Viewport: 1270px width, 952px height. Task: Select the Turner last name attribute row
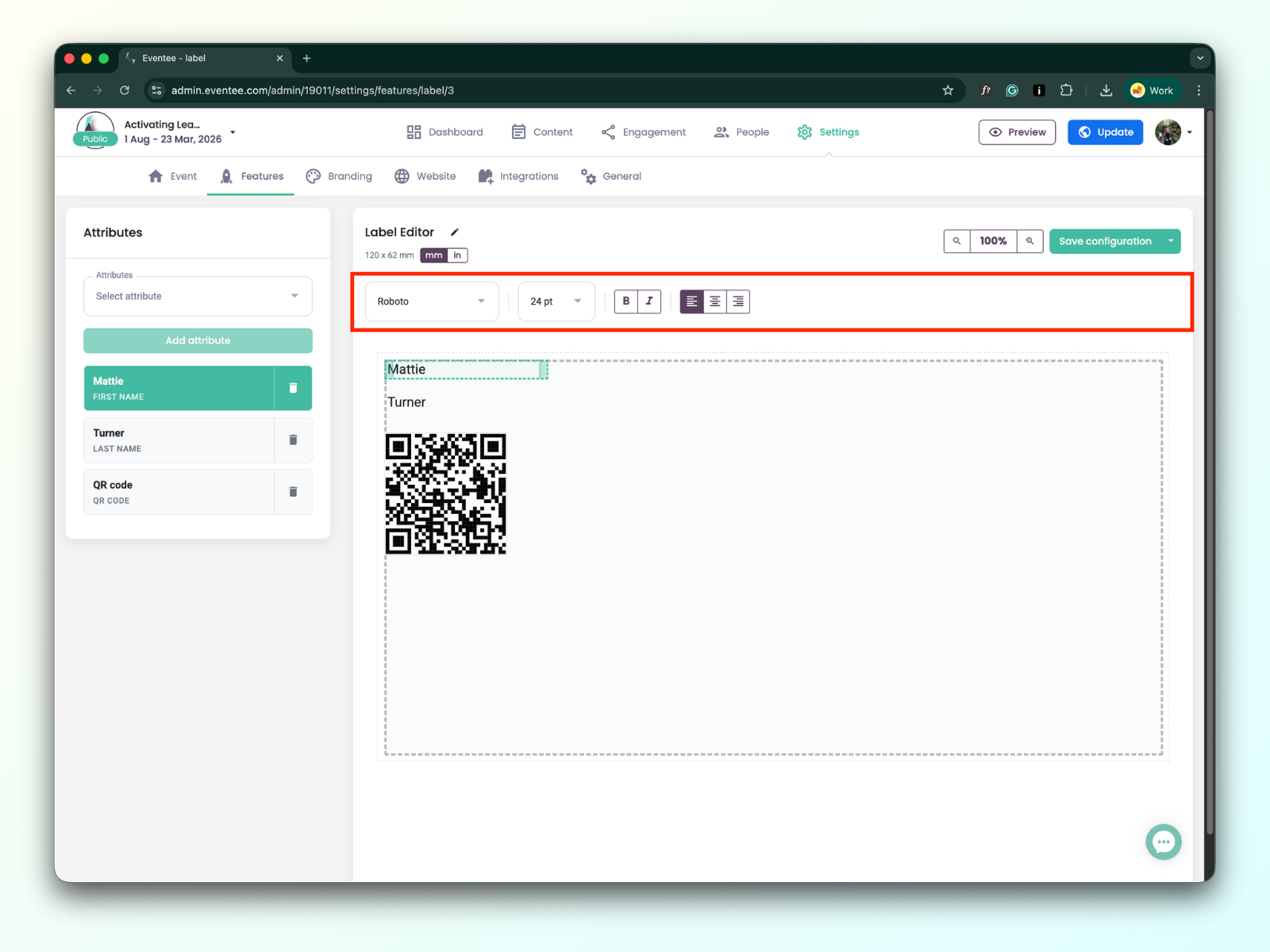(179, 440)
